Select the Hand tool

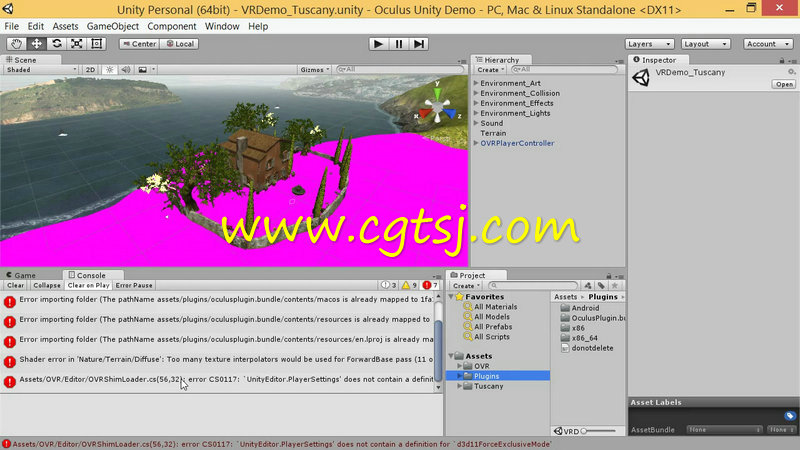click(16, 44)
